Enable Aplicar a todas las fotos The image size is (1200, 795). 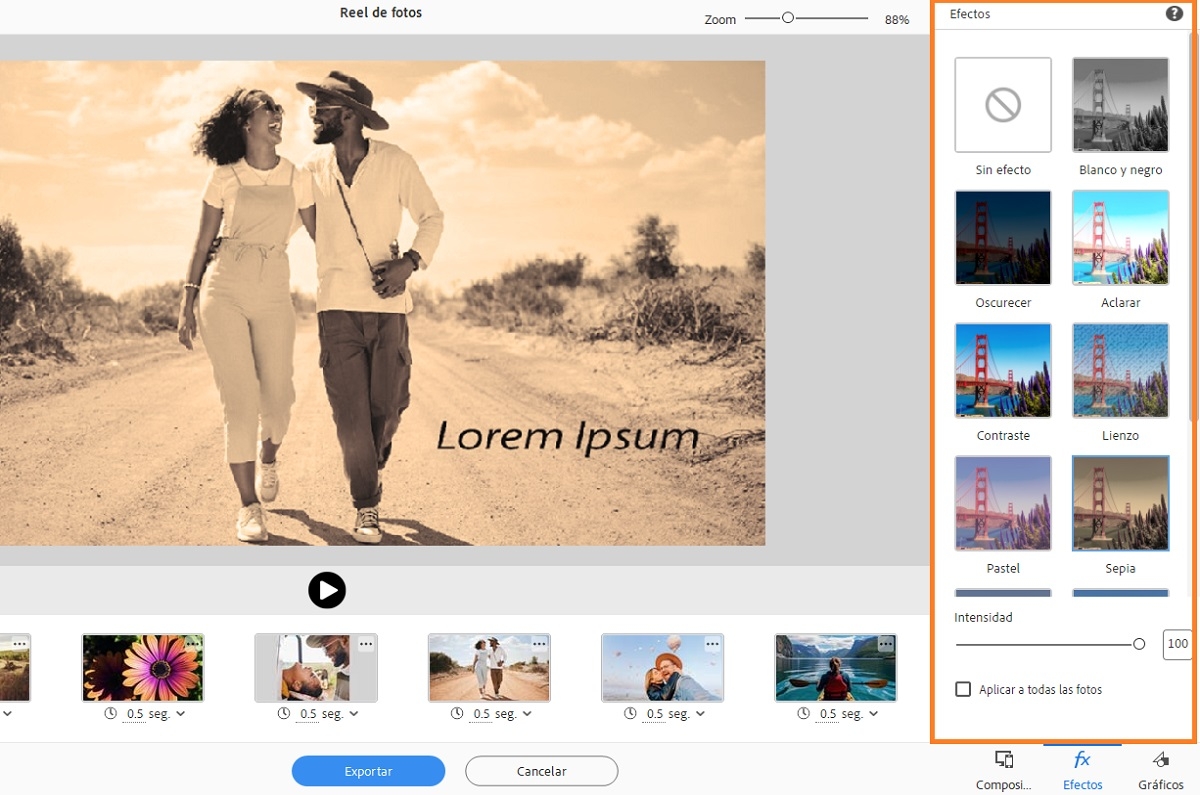[x=964, y=689]
